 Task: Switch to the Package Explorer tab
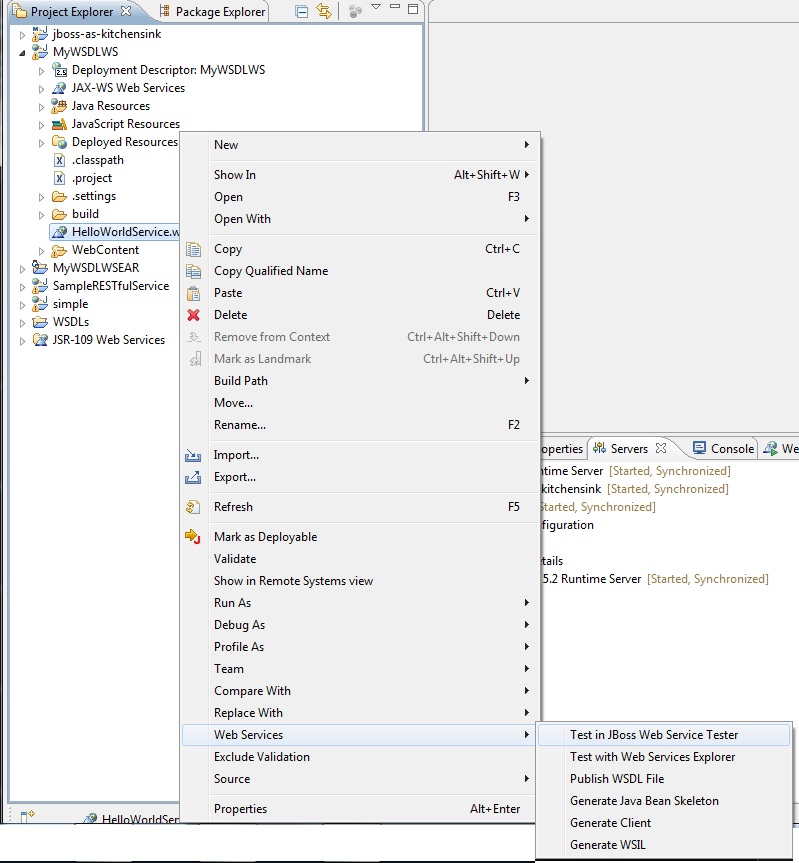212,12
